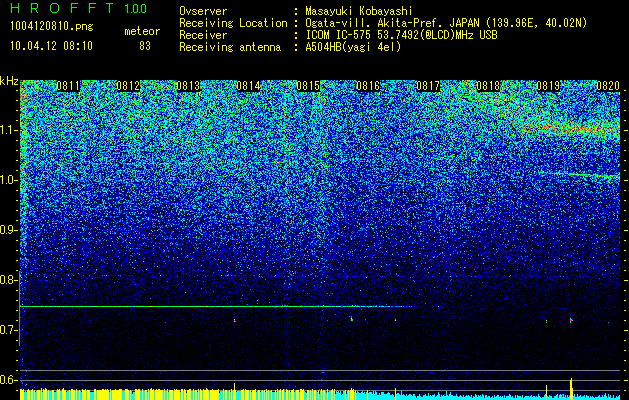
Task: Click the 0813 time marker
Action: (x=188, y=86)
